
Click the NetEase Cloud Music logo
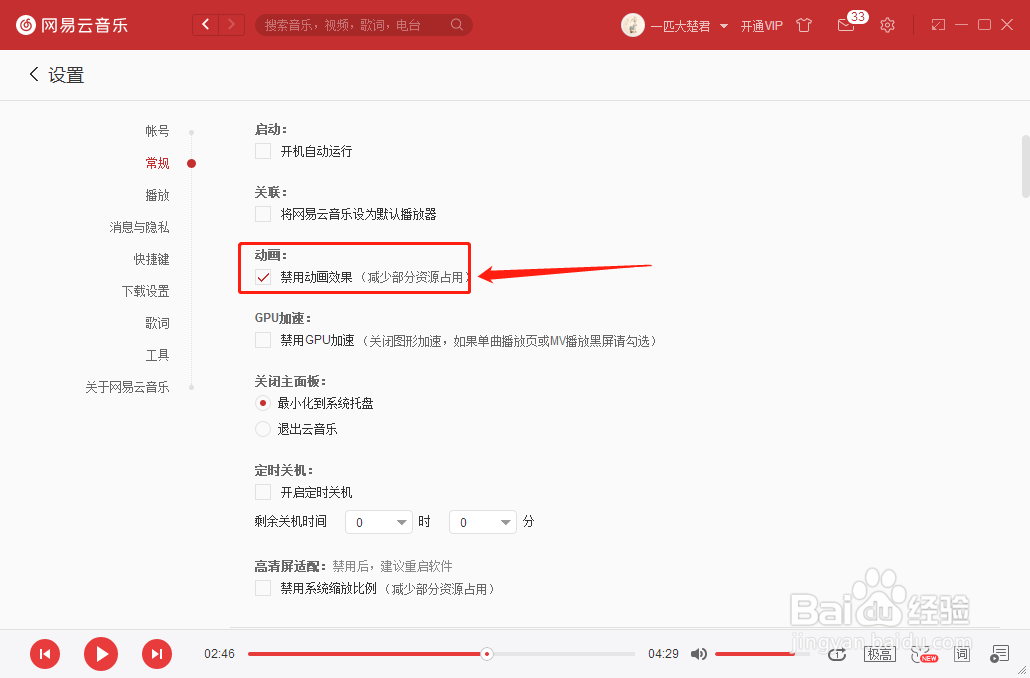(72, 25)
